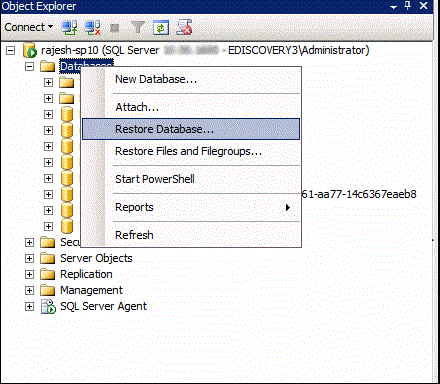Image resolution: width=440 pixels, height=384 pixels.
Task: Select the Replication tree item
Action: pyautogui.click(x=86, y=274)
